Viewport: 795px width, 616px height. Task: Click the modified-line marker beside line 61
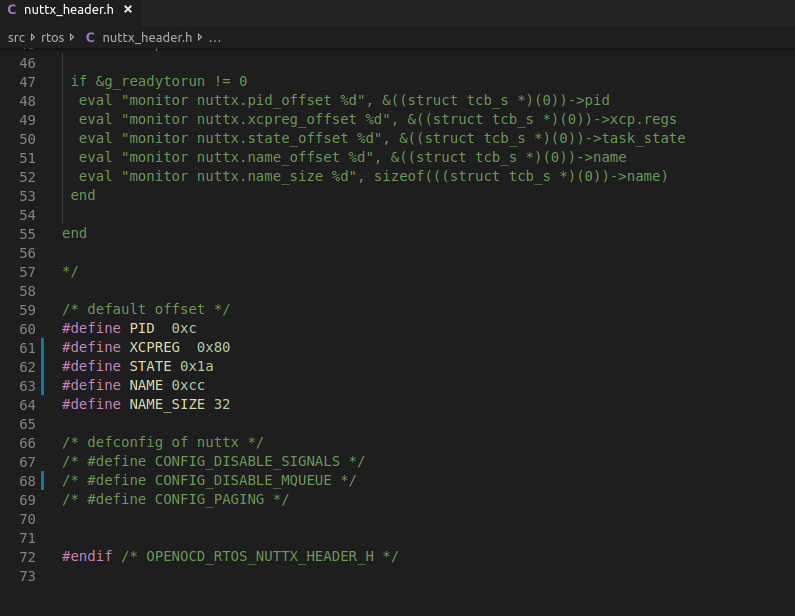(42, 347)
